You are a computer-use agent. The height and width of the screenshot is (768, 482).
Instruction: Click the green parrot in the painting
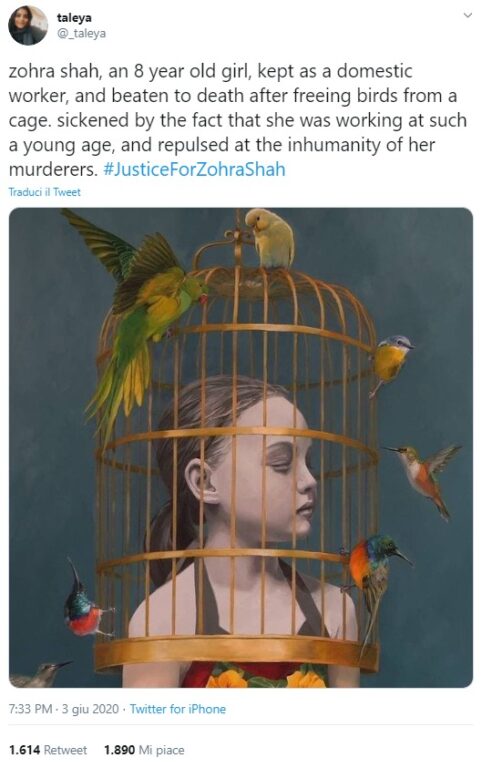click(x=135, y=313)
